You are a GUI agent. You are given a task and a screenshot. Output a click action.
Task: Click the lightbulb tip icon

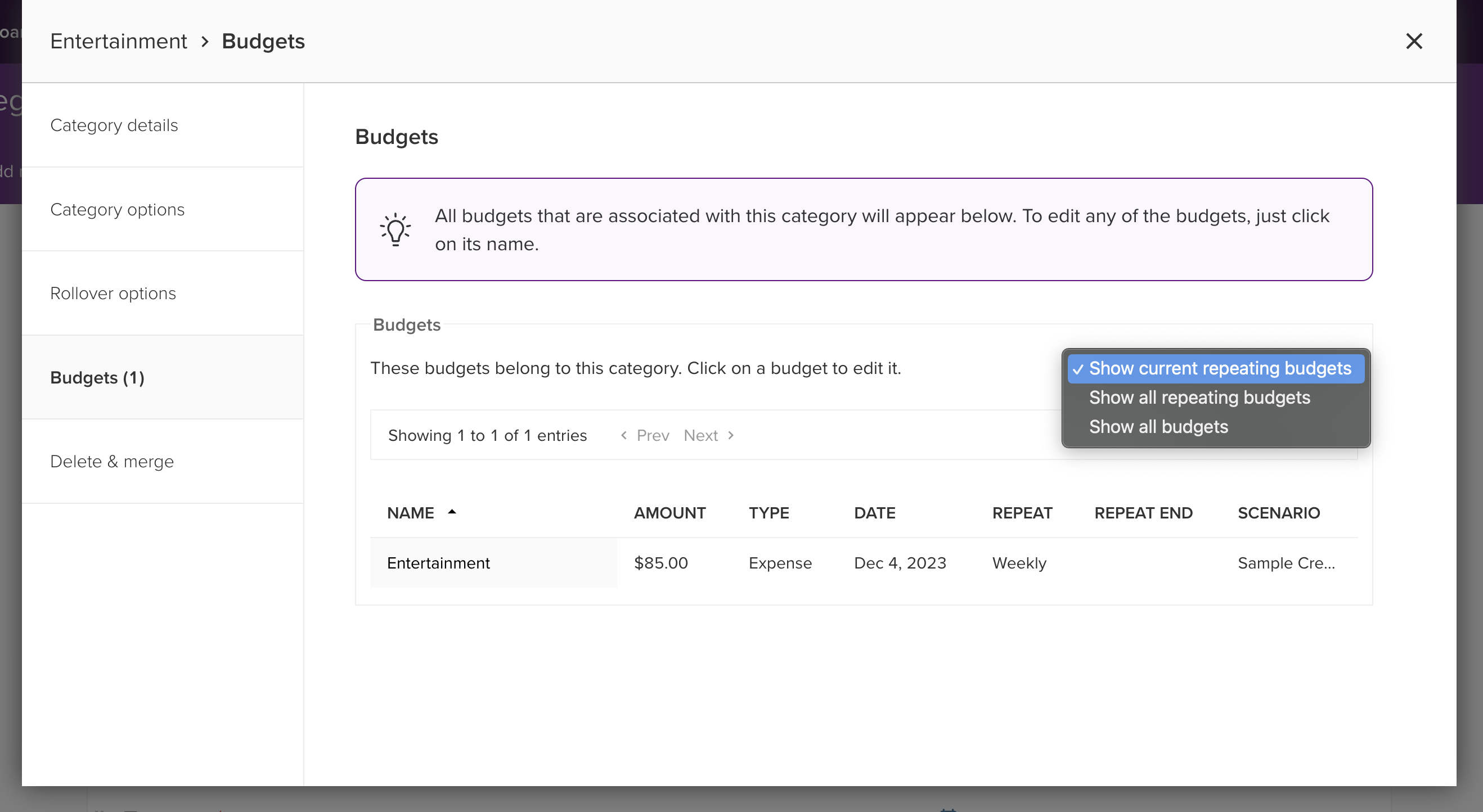click(x=395, y=229)
